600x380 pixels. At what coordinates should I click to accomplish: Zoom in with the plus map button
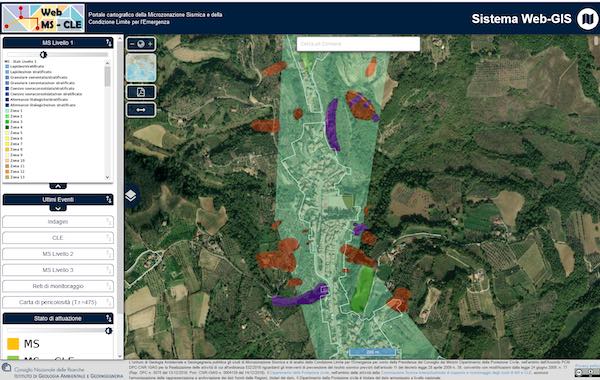pyautogui.click(x=150, y=44)
